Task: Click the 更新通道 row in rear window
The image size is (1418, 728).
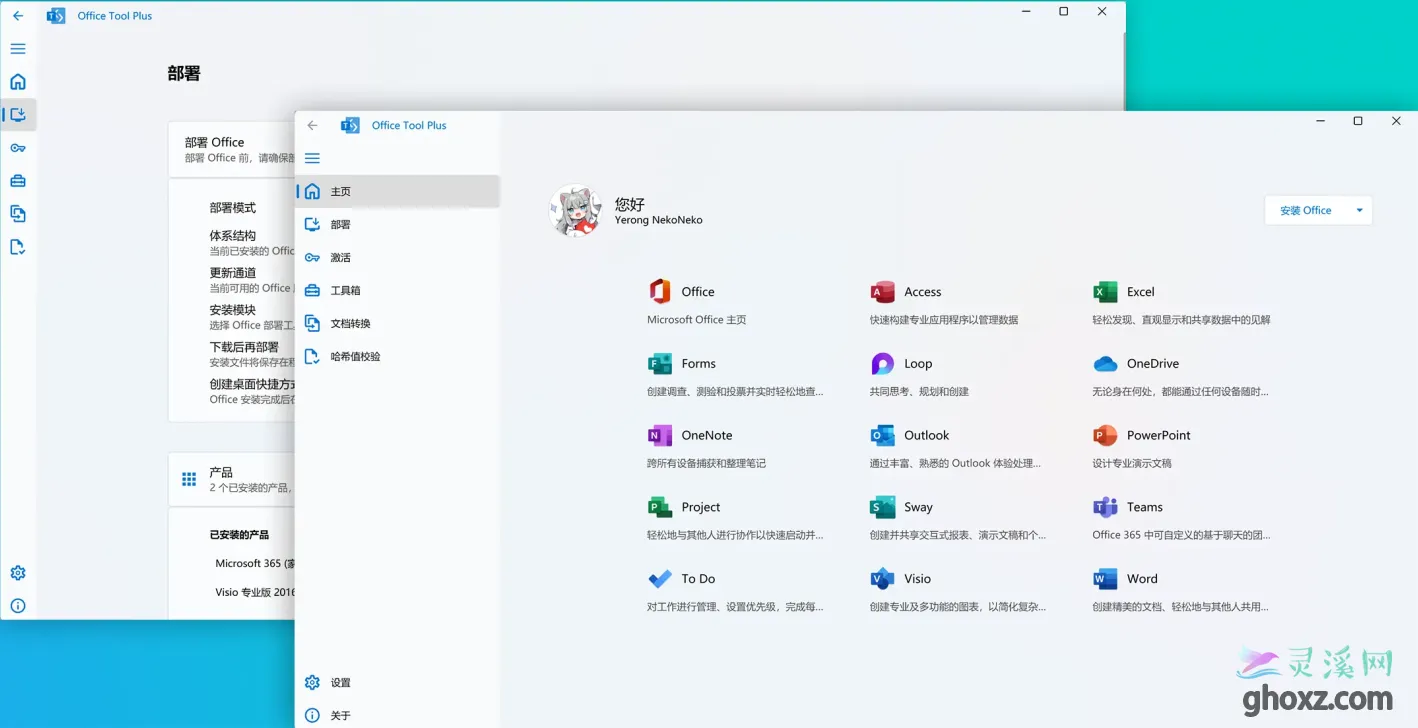Action: tap(252, 280)
